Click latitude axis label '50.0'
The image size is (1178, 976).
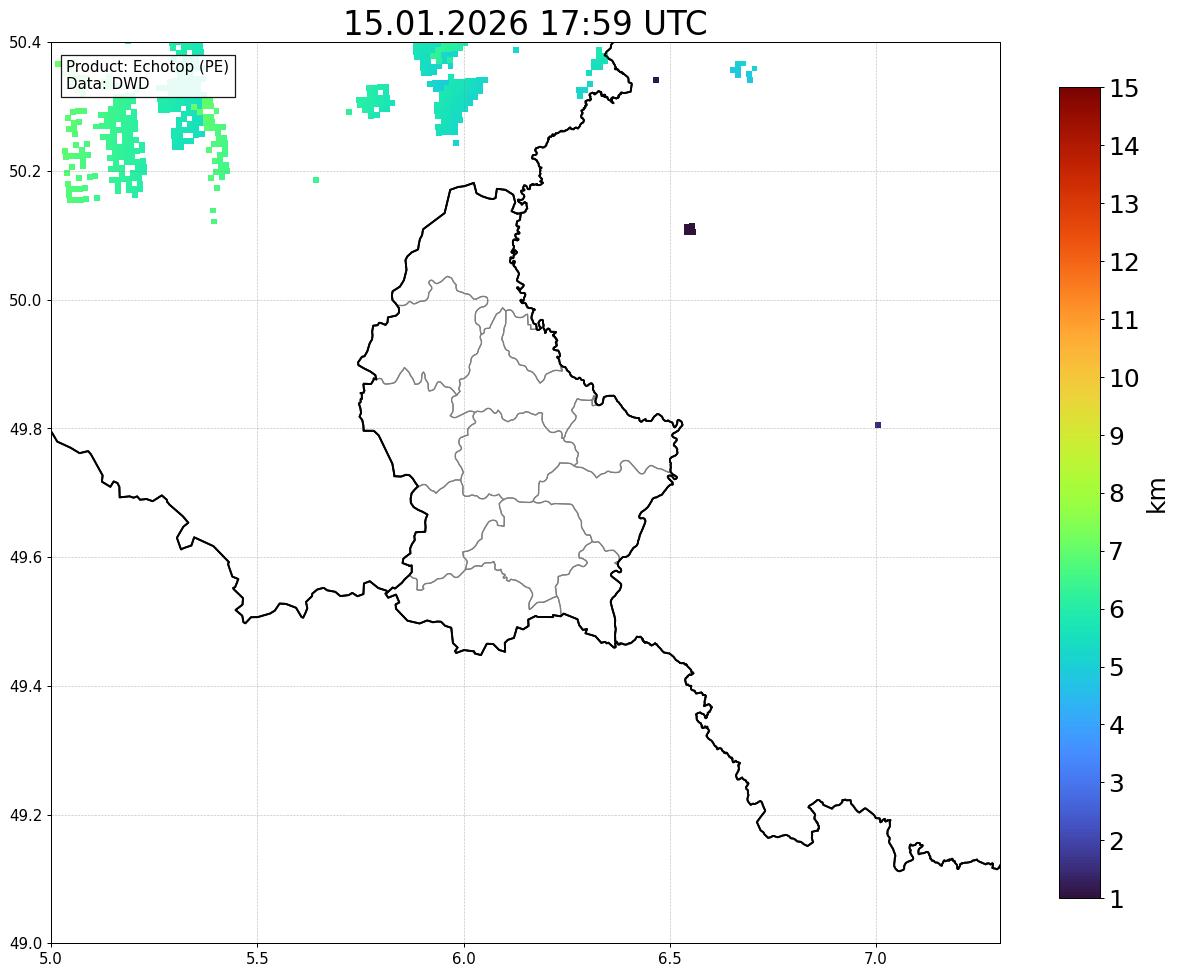(24, 301)
